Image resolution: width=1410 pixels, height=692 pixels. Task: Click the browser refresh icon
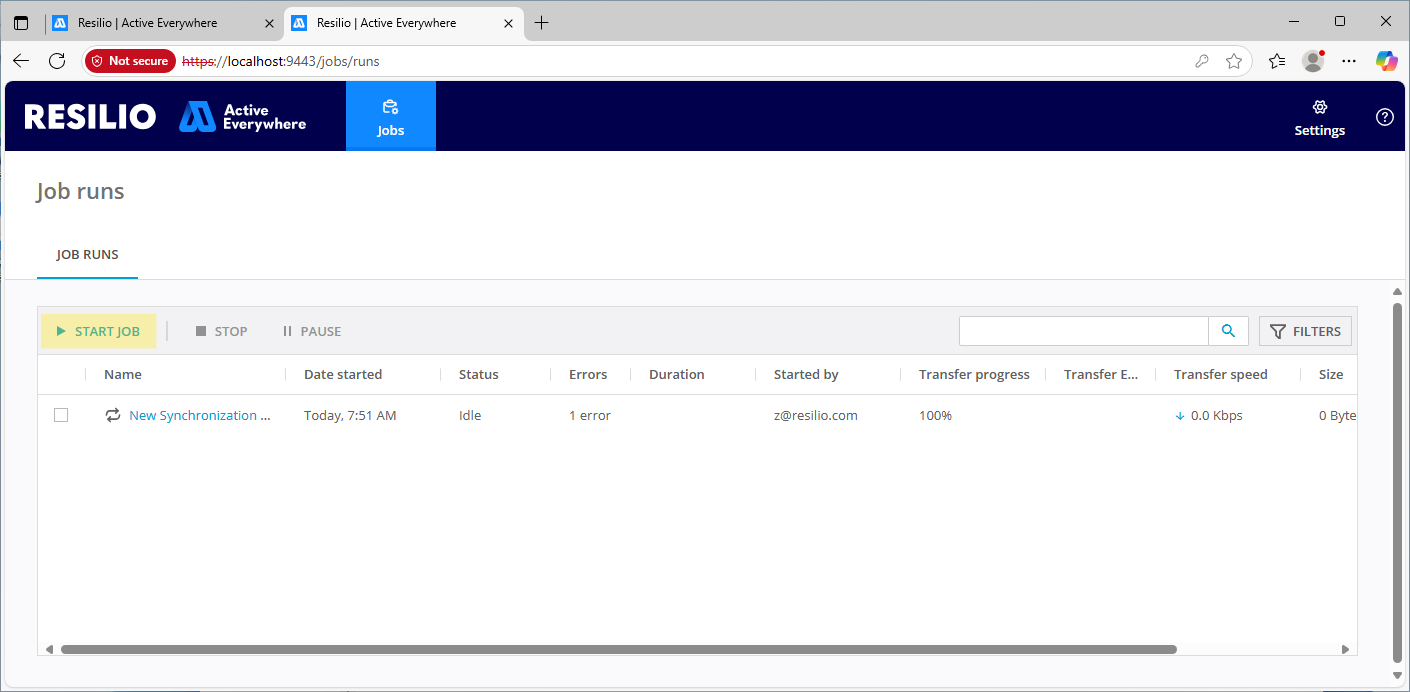(57, 61)
